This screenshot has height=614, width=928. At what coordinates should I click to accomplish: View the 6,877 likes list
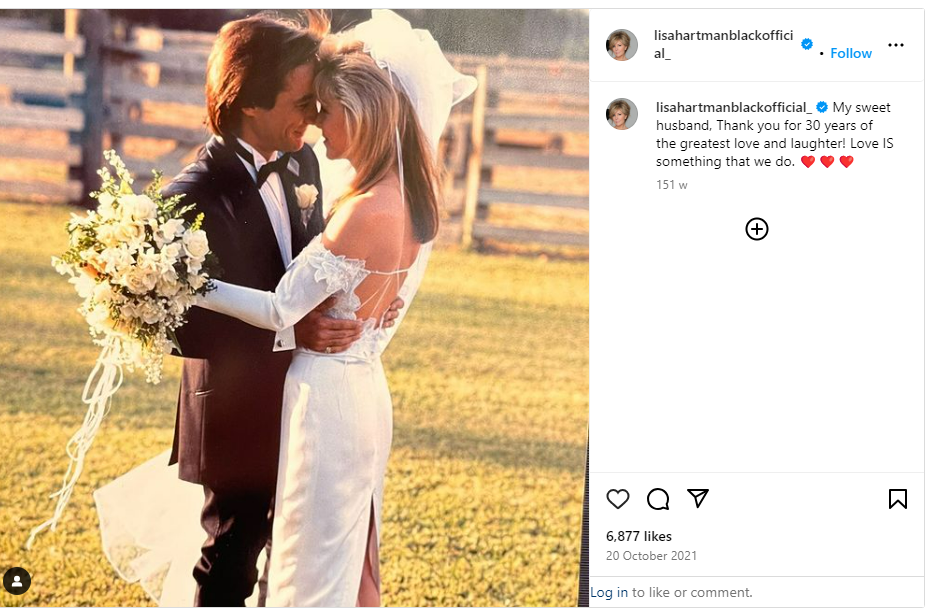click(x=639, y=537)
